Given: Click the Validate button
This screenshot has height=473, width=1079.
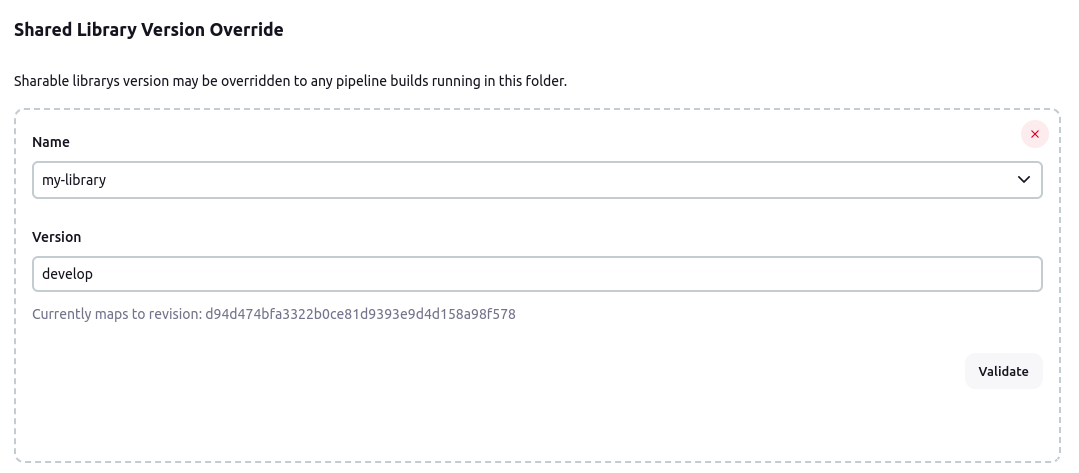Looking at the screenshot, I should click(x=1003, y=371).
